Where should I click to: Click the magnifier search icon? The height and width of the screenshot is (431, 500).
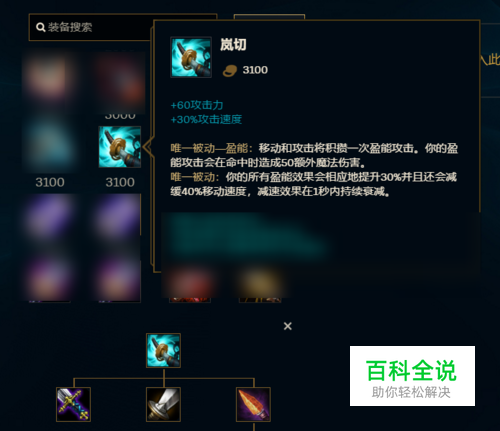pyautogui.click(x=41, y=27)
